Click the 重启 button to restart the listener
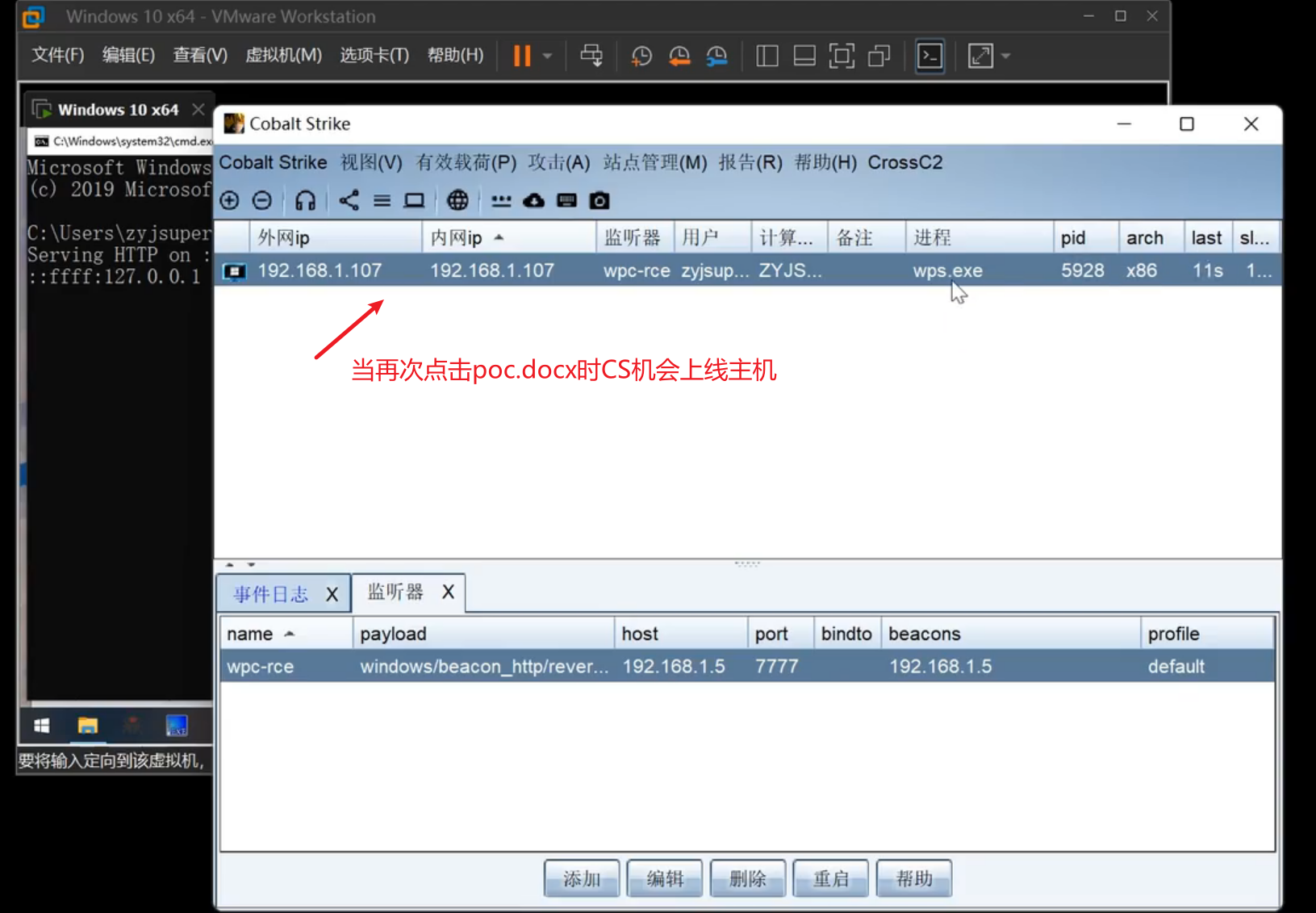 click(830, 878)
